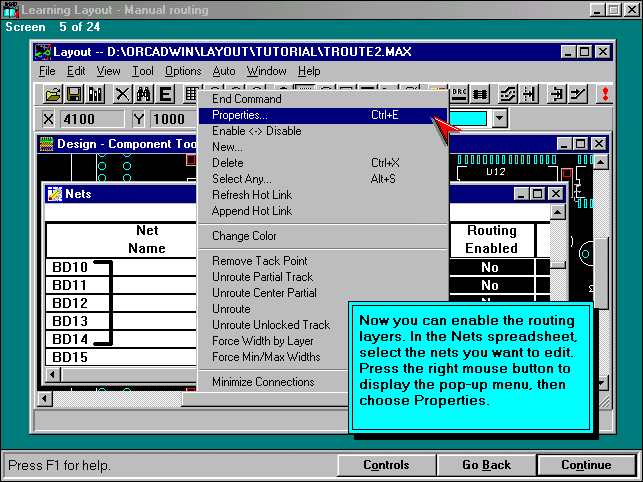Click the Save floppy disk toolbar icon

click(x=74, y=94)
